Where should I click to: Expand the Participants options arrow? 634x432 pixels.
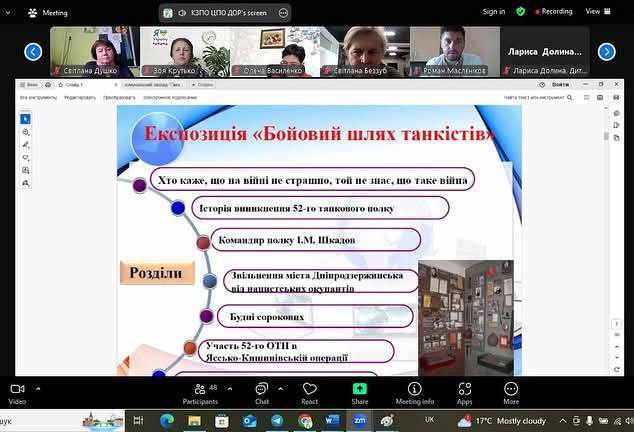click(229, 387)
